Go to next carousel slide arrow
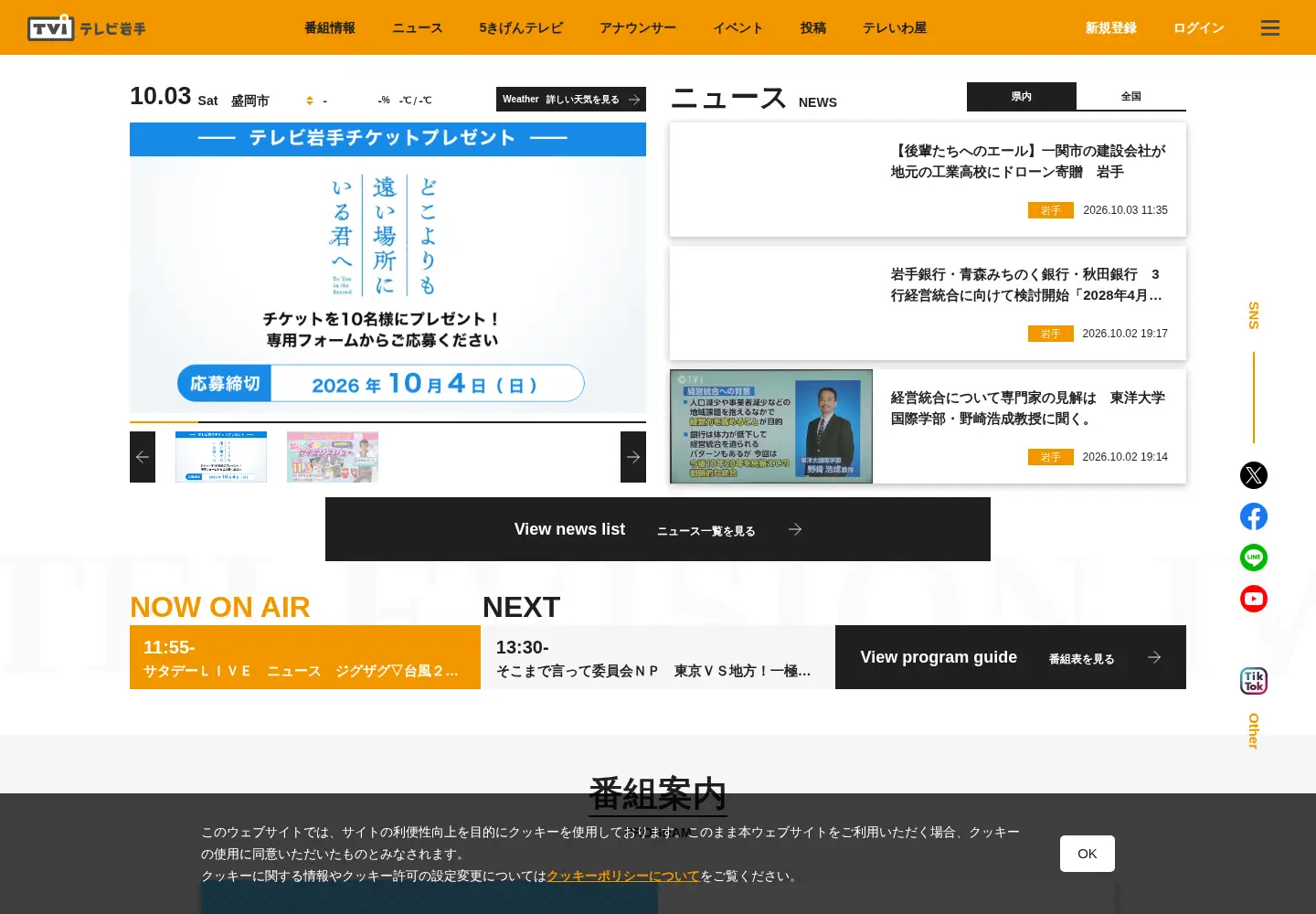The height and width of the screenshot is (914, 1316). click(x=633, y=457)
